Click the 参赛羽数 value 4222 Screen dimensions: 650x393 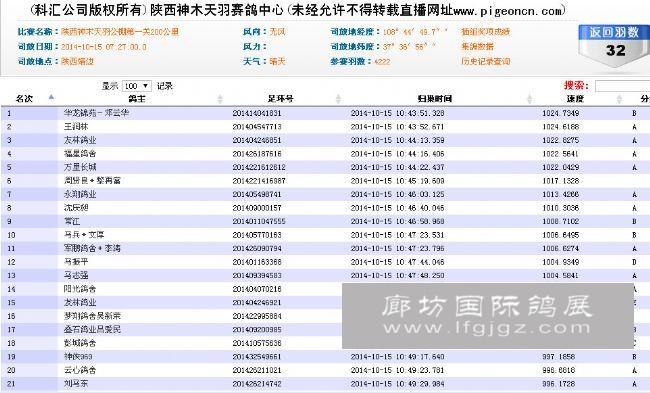click(x=382, y=62)
